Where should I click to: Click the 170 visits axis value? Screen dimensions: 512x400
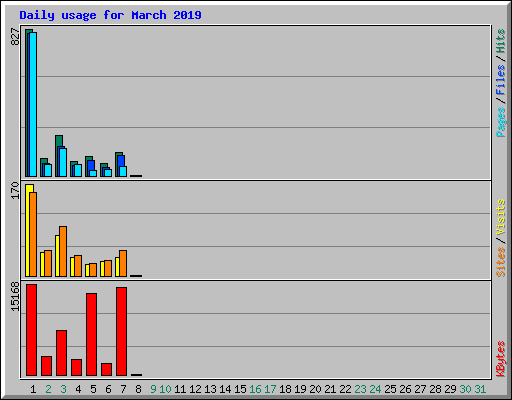pos(15,190)
